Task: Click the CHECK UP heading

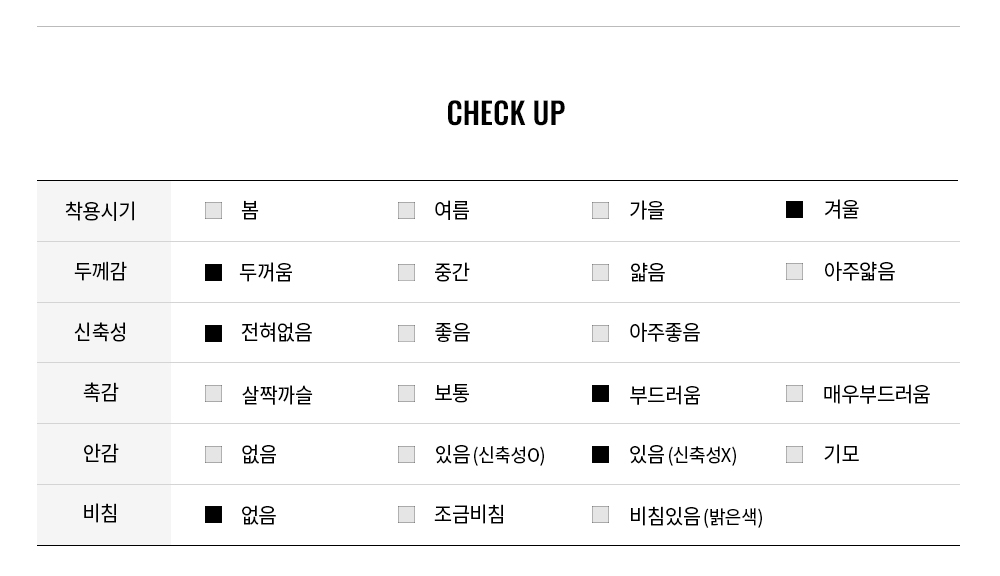Action: (x=506, y=113)
